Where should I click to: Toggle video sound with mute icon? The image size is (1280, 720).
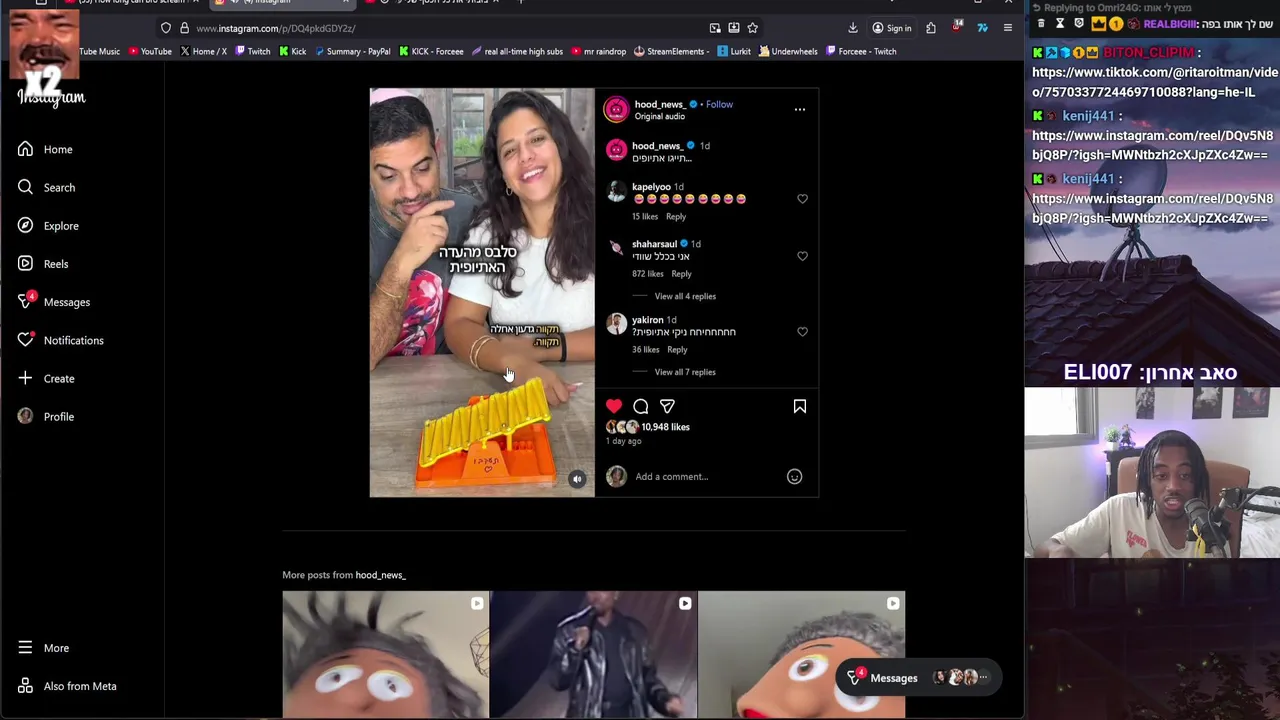pos(577,479)
